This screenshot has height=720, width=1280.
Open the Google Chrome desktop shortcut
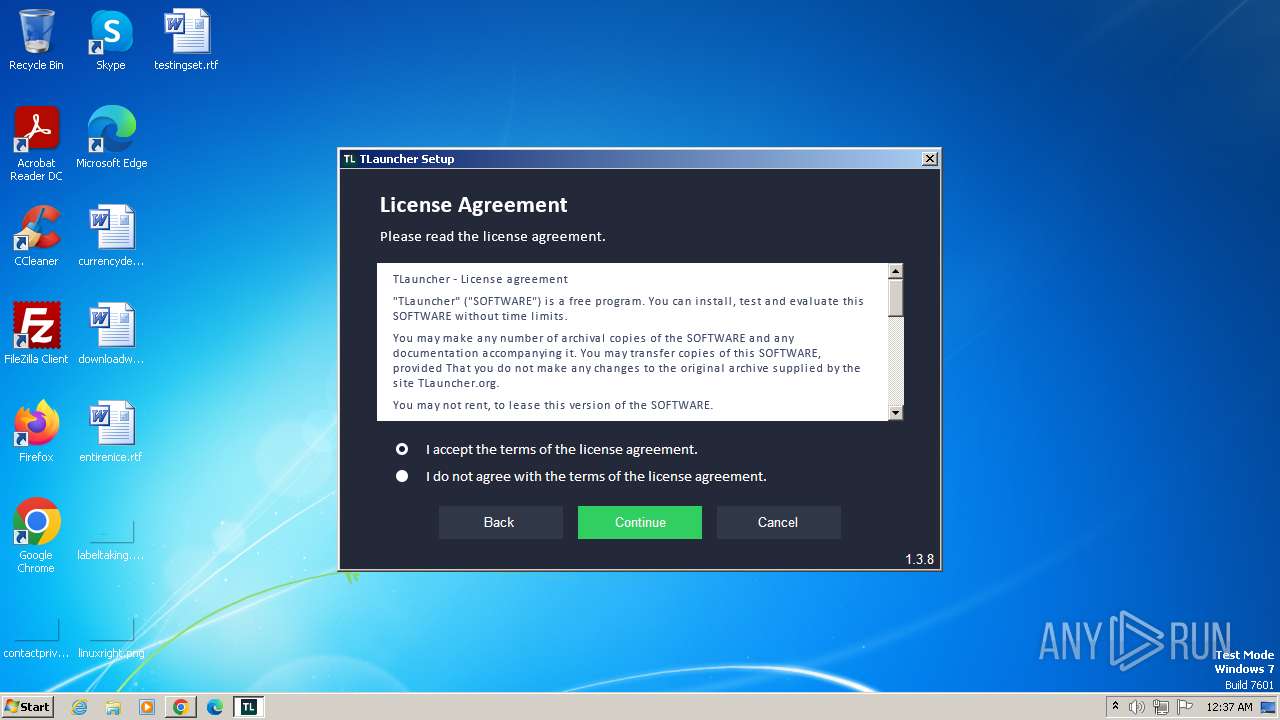coord(36,536)
